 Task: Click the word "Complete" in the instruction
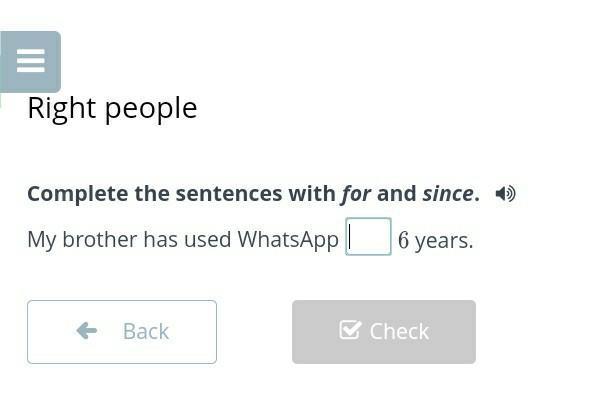[77, 194]
